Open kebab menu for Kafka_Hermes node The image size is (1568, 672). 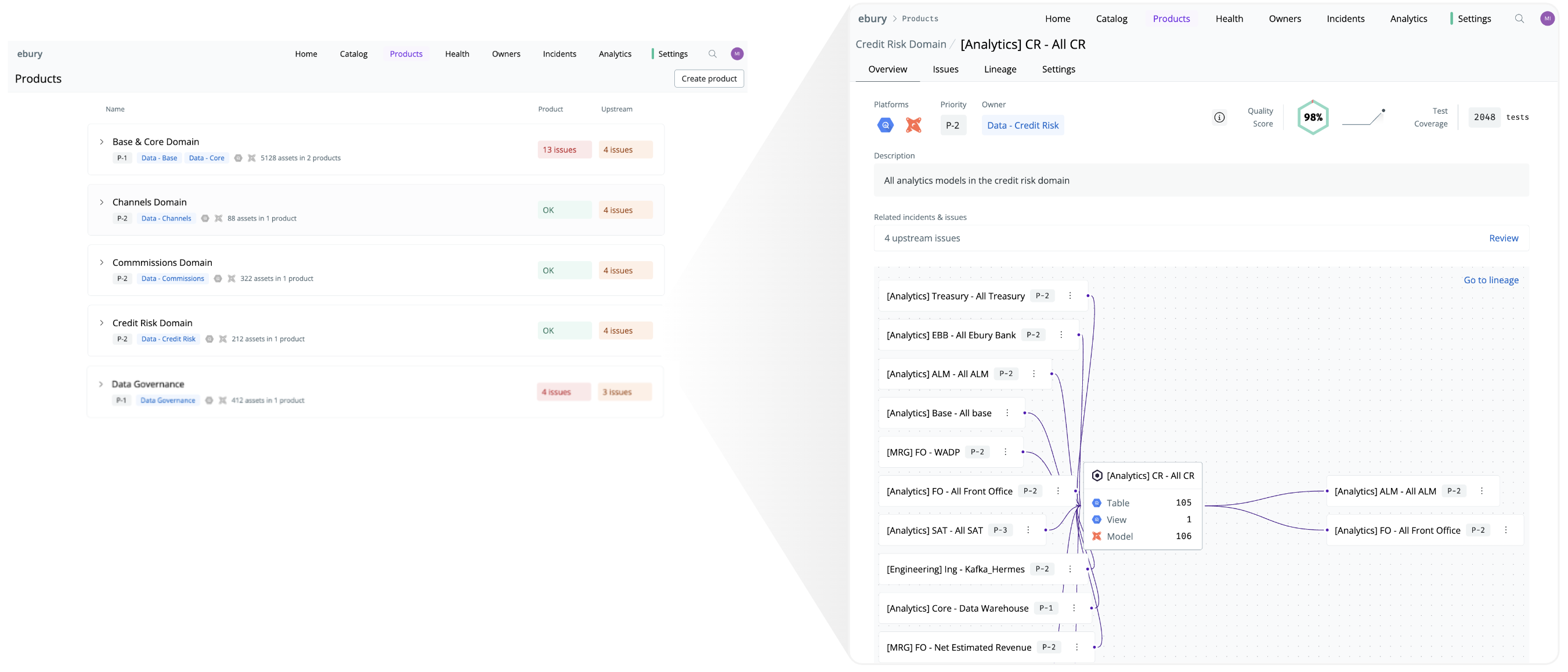point(1070,569)
